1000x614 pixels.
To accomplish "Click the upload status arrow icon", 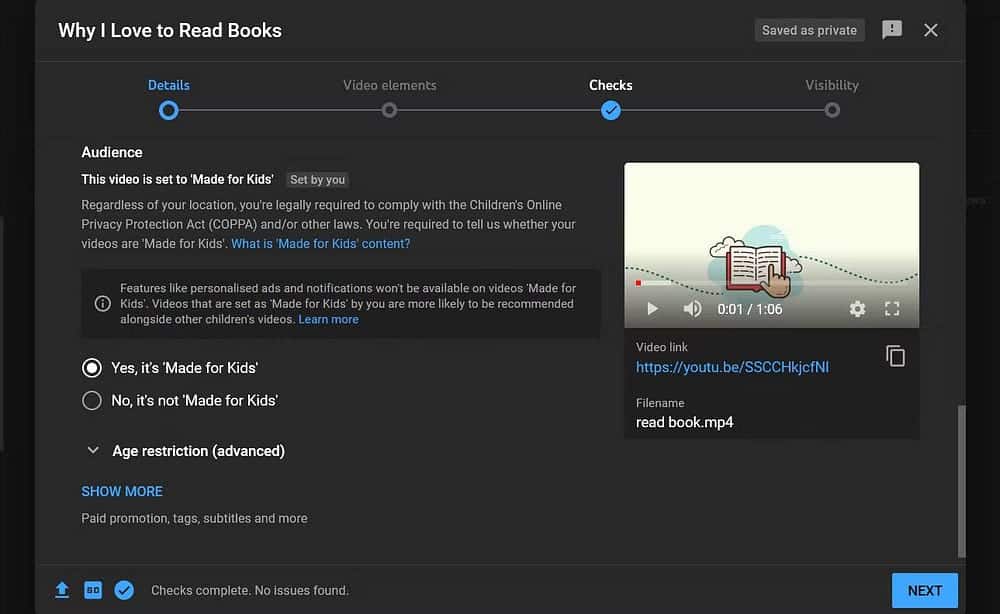I will 62,590.
